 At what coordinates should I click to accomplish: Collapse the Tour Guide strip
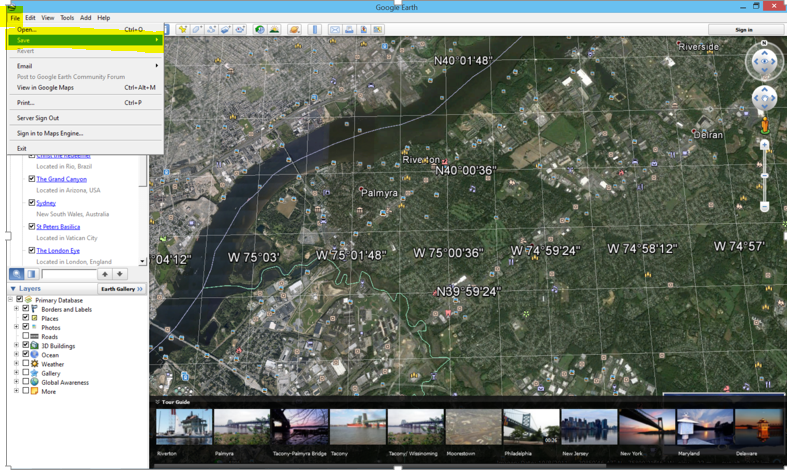click(x=158, y=402)
